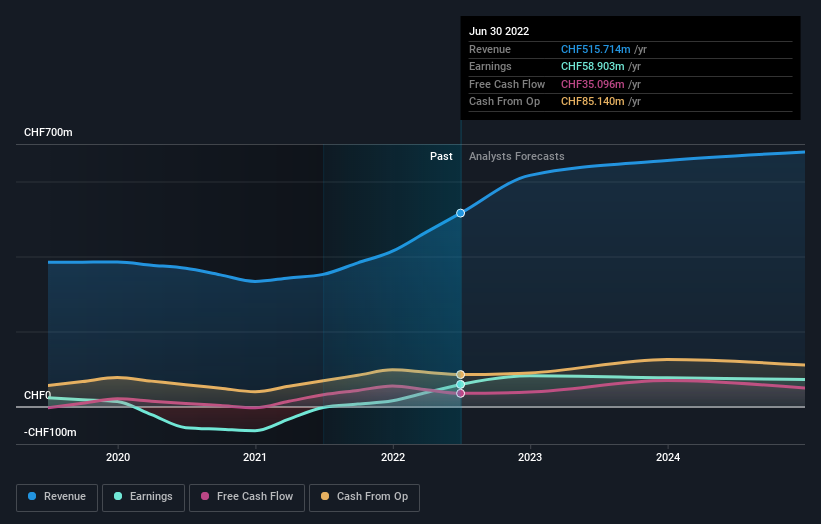821x524 pixels.
Task: Click the 'Jun 30 2022' tooltip date
Action: coord(499,31)
